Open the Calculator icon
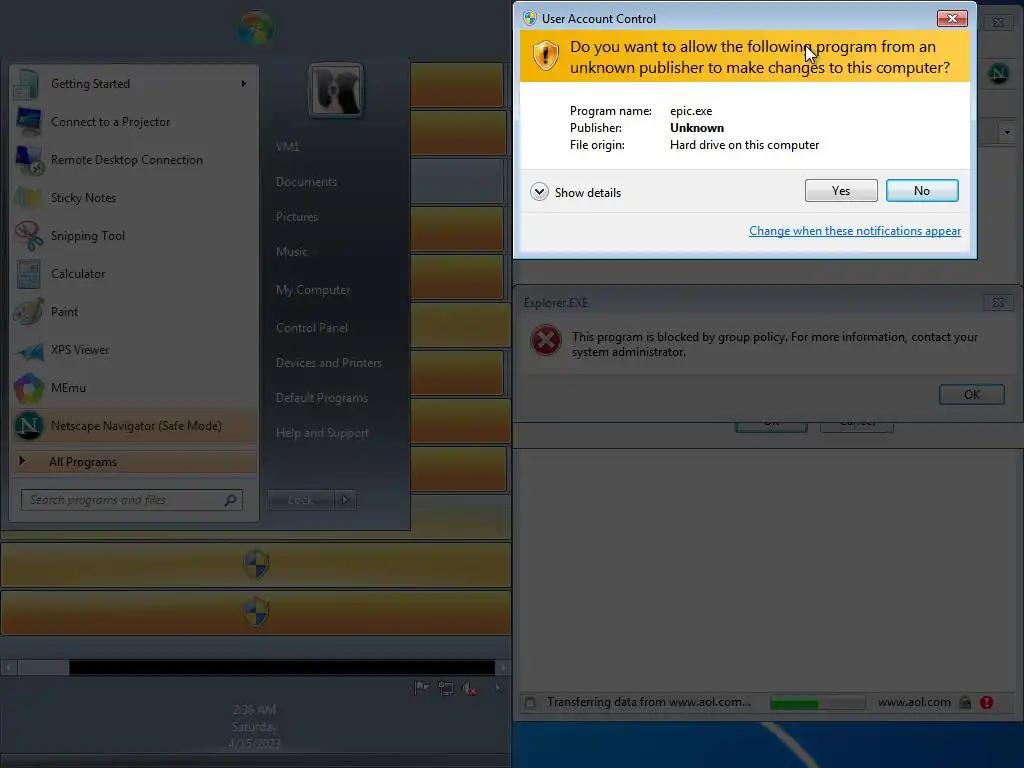The height and width of the screenshot is (768, 1024). coord(28,274)
